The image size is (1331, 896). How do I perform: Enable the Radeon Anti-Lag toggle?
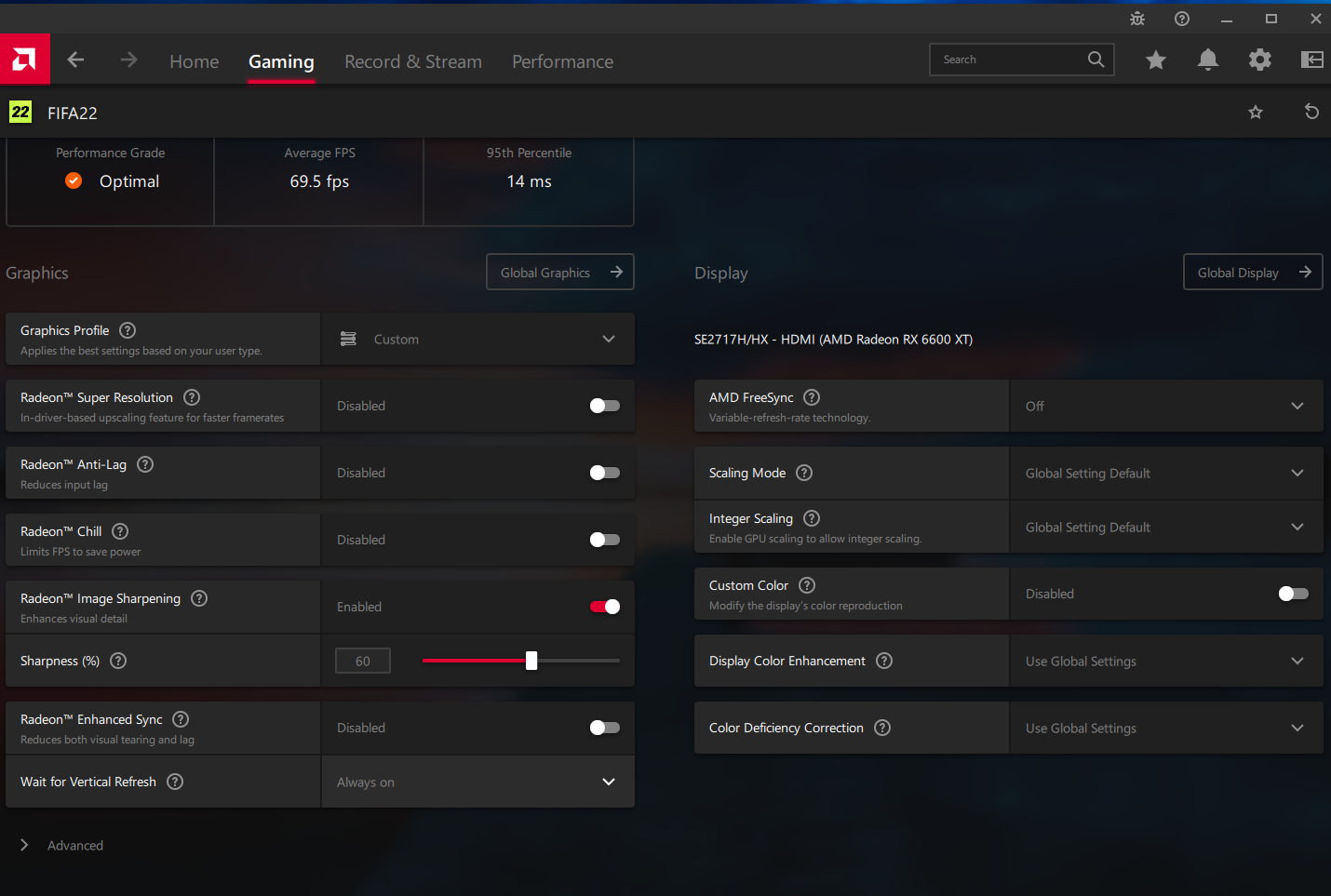pos(604,473)
